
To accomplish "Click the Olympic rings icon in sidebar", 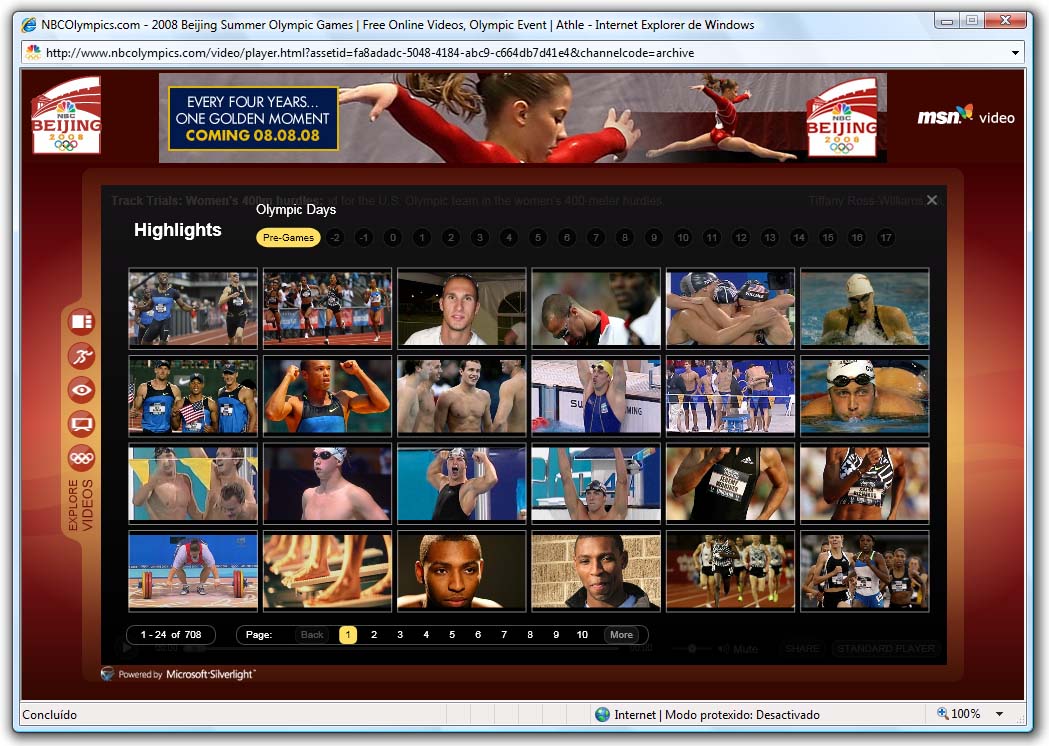I will click(82, 458).
